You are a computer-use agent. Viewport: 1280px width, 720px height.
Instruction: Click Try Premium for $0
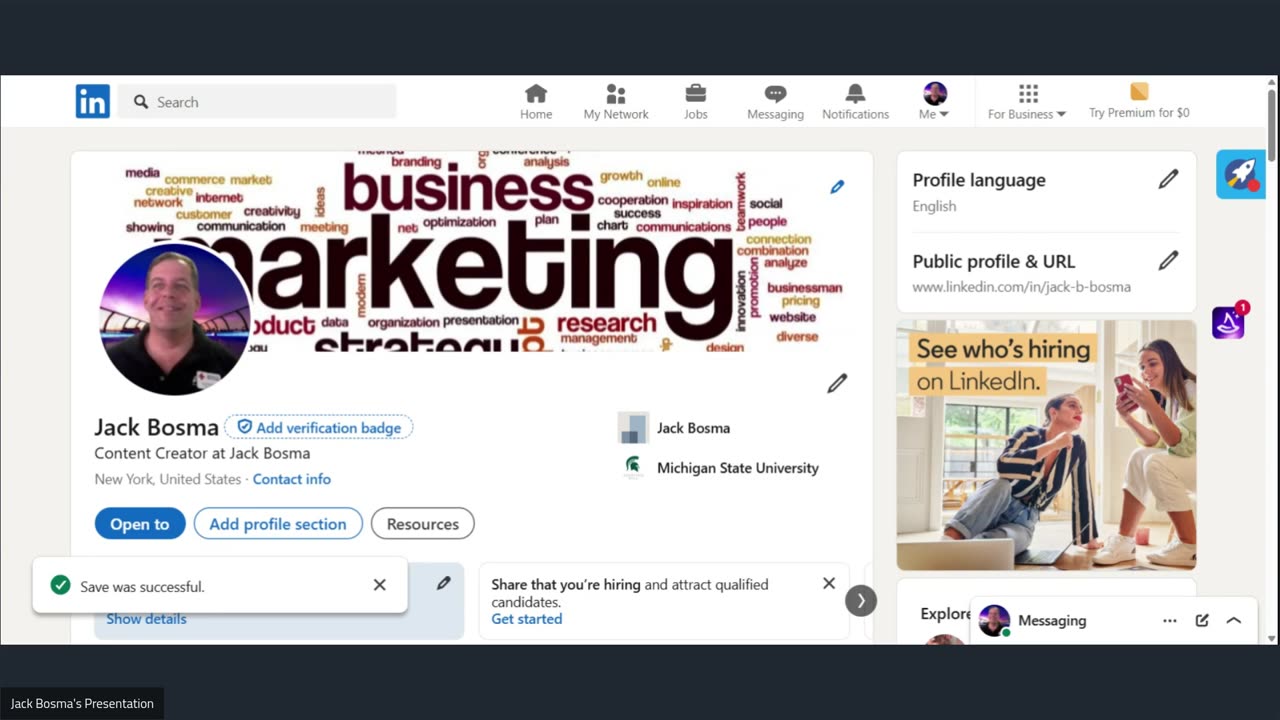pos(1139,102)
